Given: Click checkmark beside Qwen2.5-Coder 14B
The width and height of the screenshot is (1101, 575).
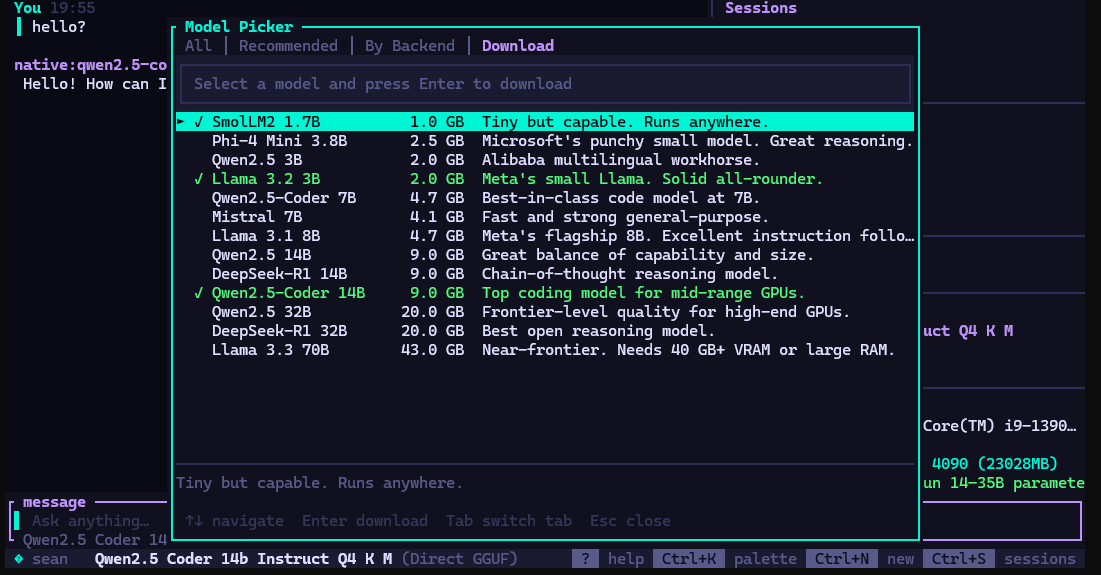Looking at the screenshot, I should click(x=199, y=292).
